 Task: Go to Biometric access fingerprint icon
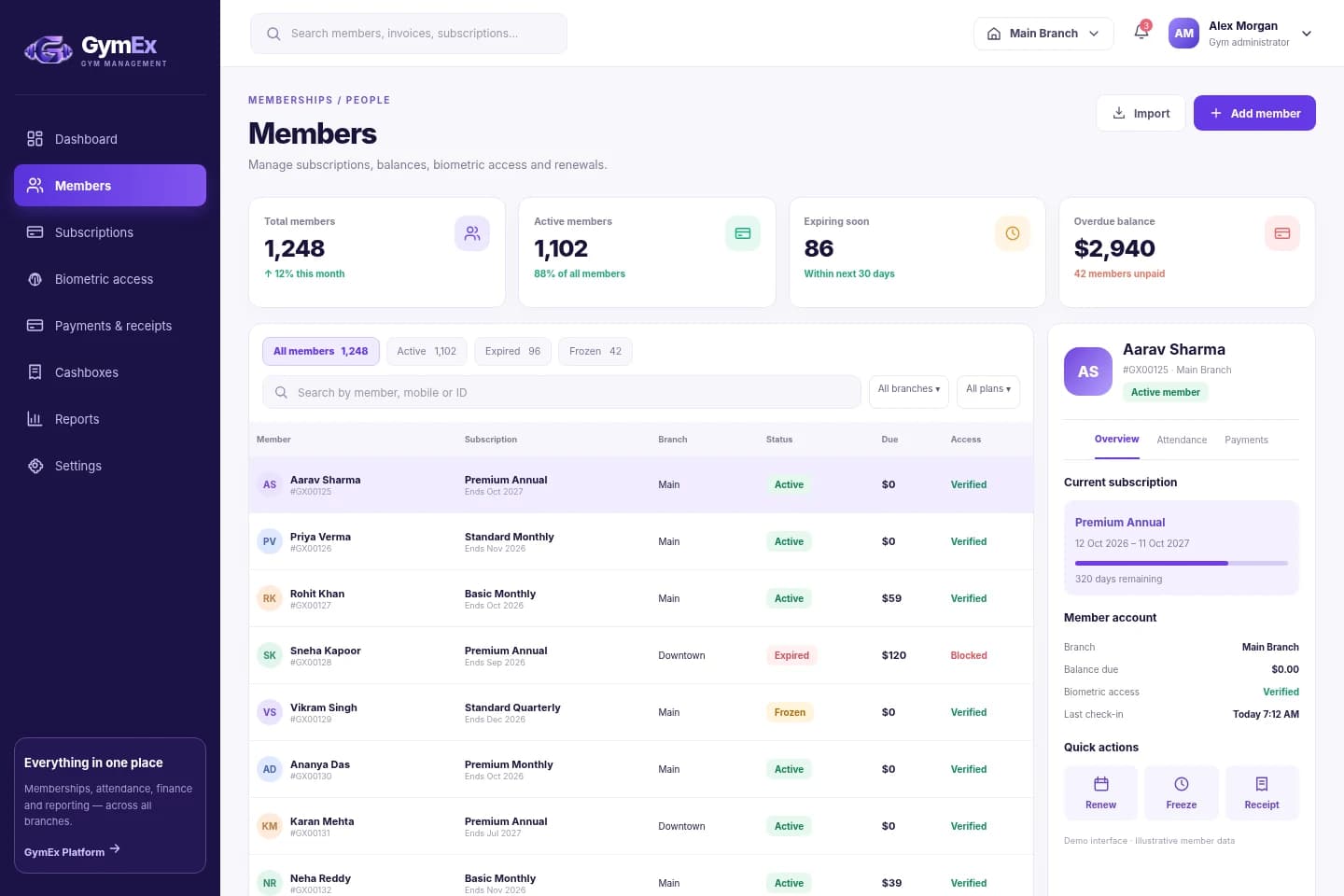(35, 279)
